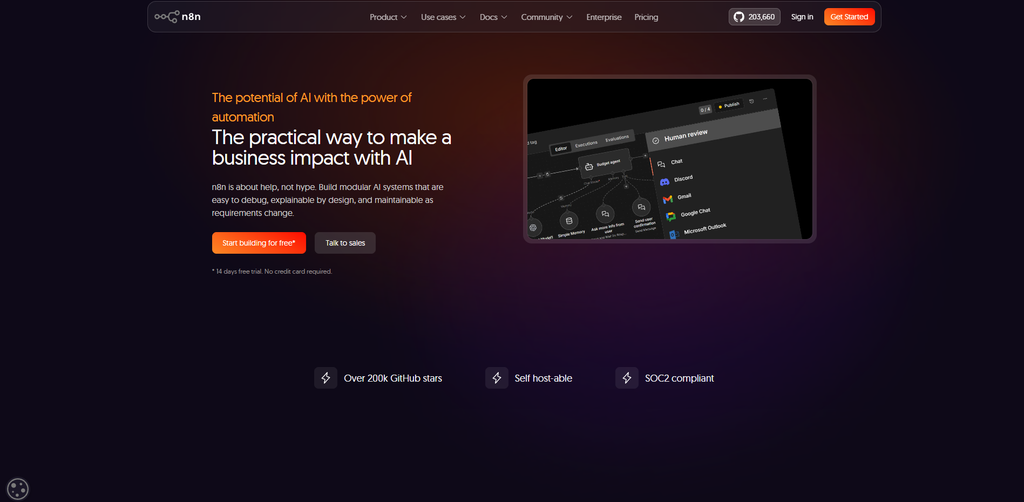Click the Ask more info from user node
Image resolution: width=1024 pixels, height=502 pixels.
[x=605, y=214]
